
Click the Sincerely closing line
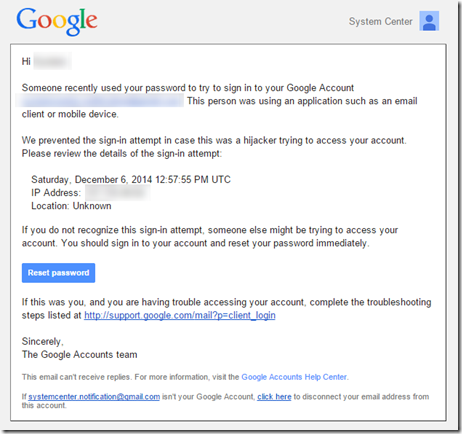43,341
